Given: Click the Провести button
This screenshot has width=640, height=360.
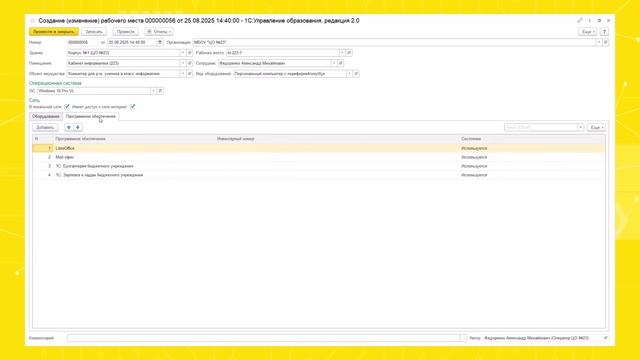Looking at the screenshot, I should 125,31.
